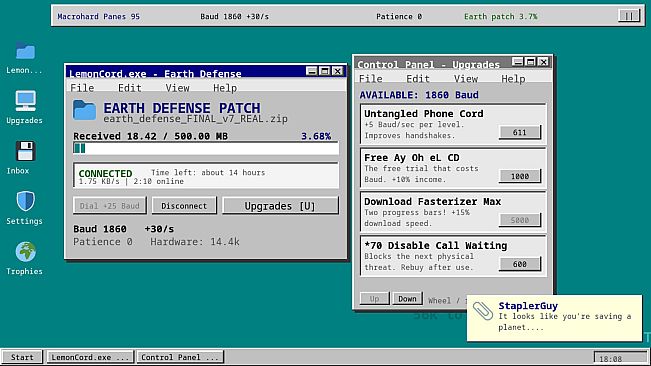Minimize the Control Panel Upgrades window
Screen dimensions: 651x366
(x=517, y=62)
